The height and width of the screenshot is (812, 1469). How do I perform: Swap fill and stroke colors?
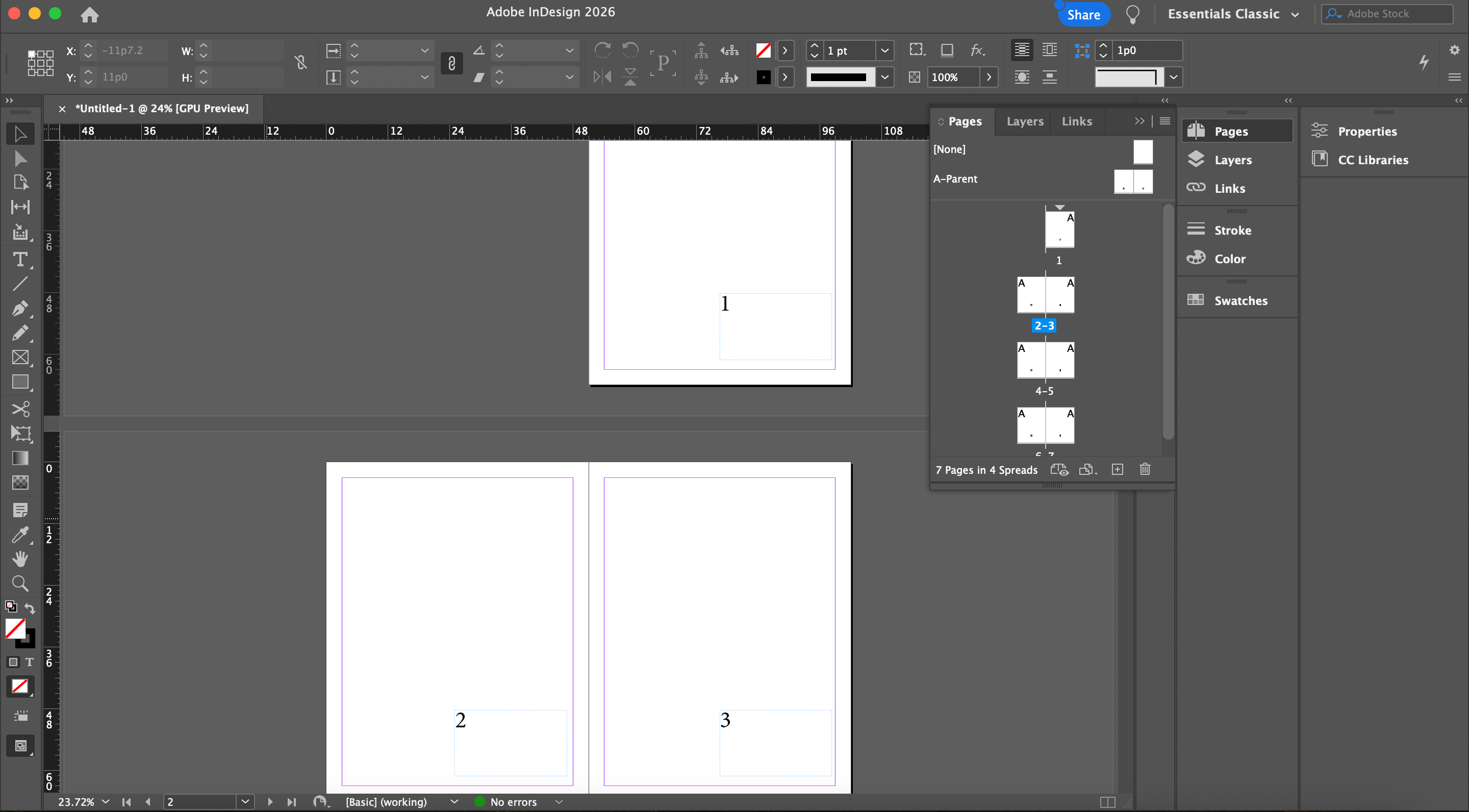point(30,608)
